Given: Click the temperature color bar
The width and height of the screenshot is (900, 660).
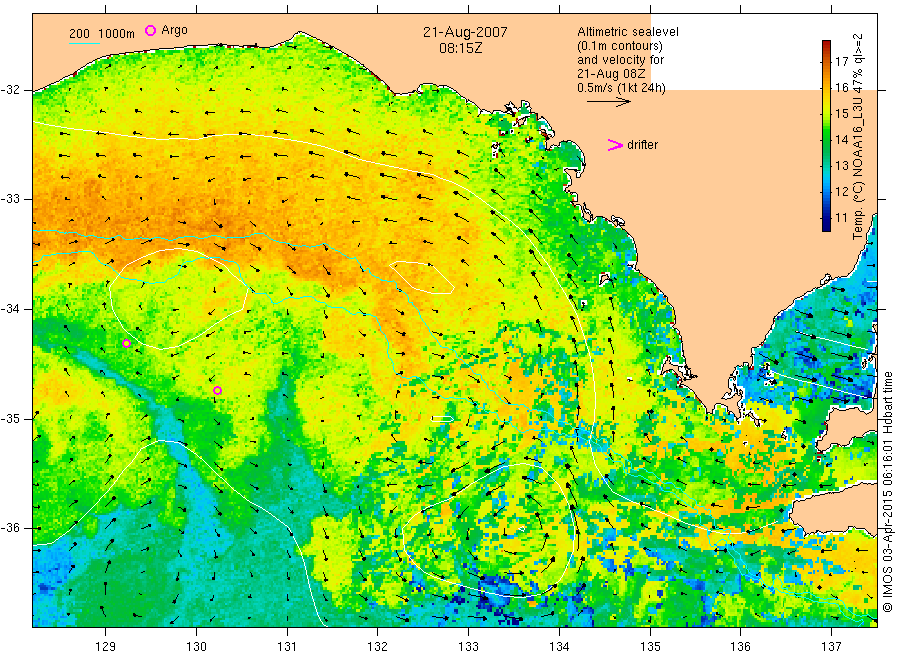Looking at the screenshot, I should (826, 136).
